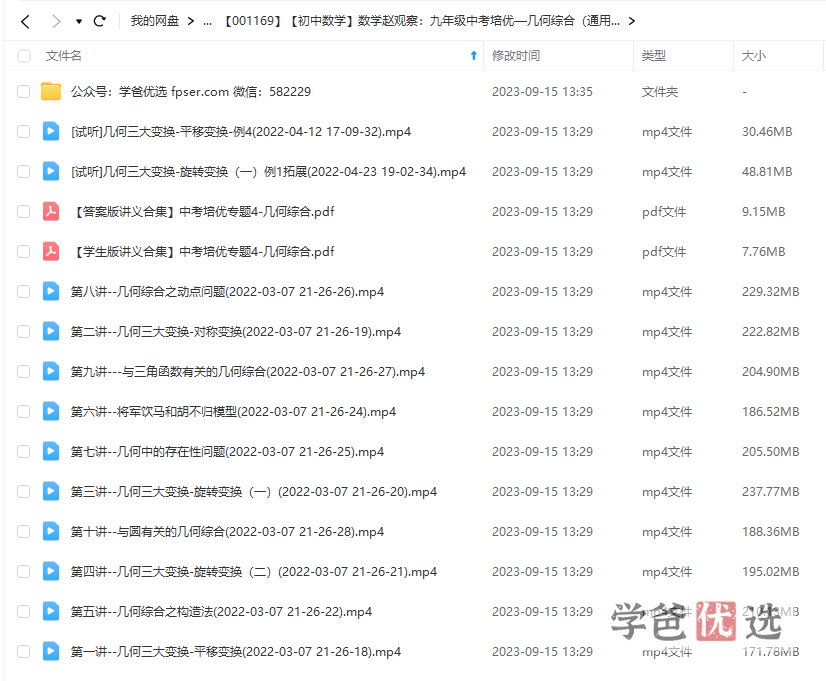Click the video icon of 第十讲 file
Screen dimensions: 826x681
(x=51, y=531)
